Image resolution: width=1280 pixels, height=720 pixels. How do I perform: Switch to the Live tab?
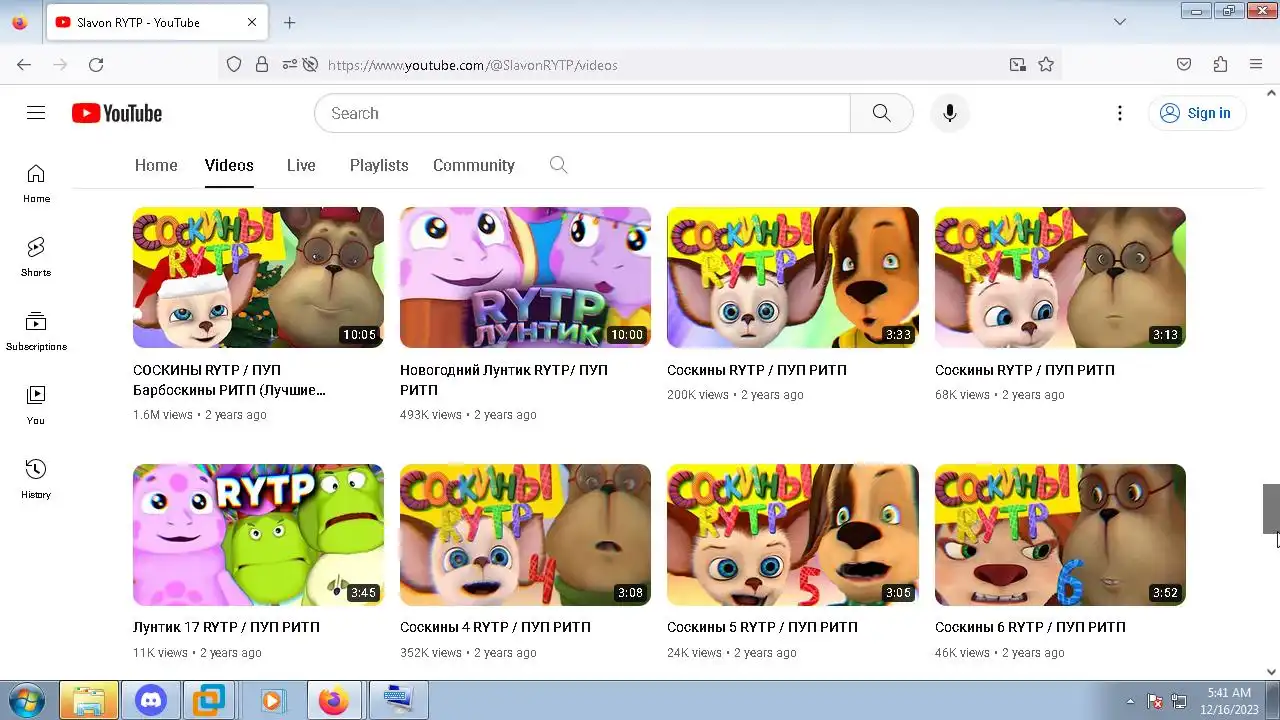click(x=301, y=165)
